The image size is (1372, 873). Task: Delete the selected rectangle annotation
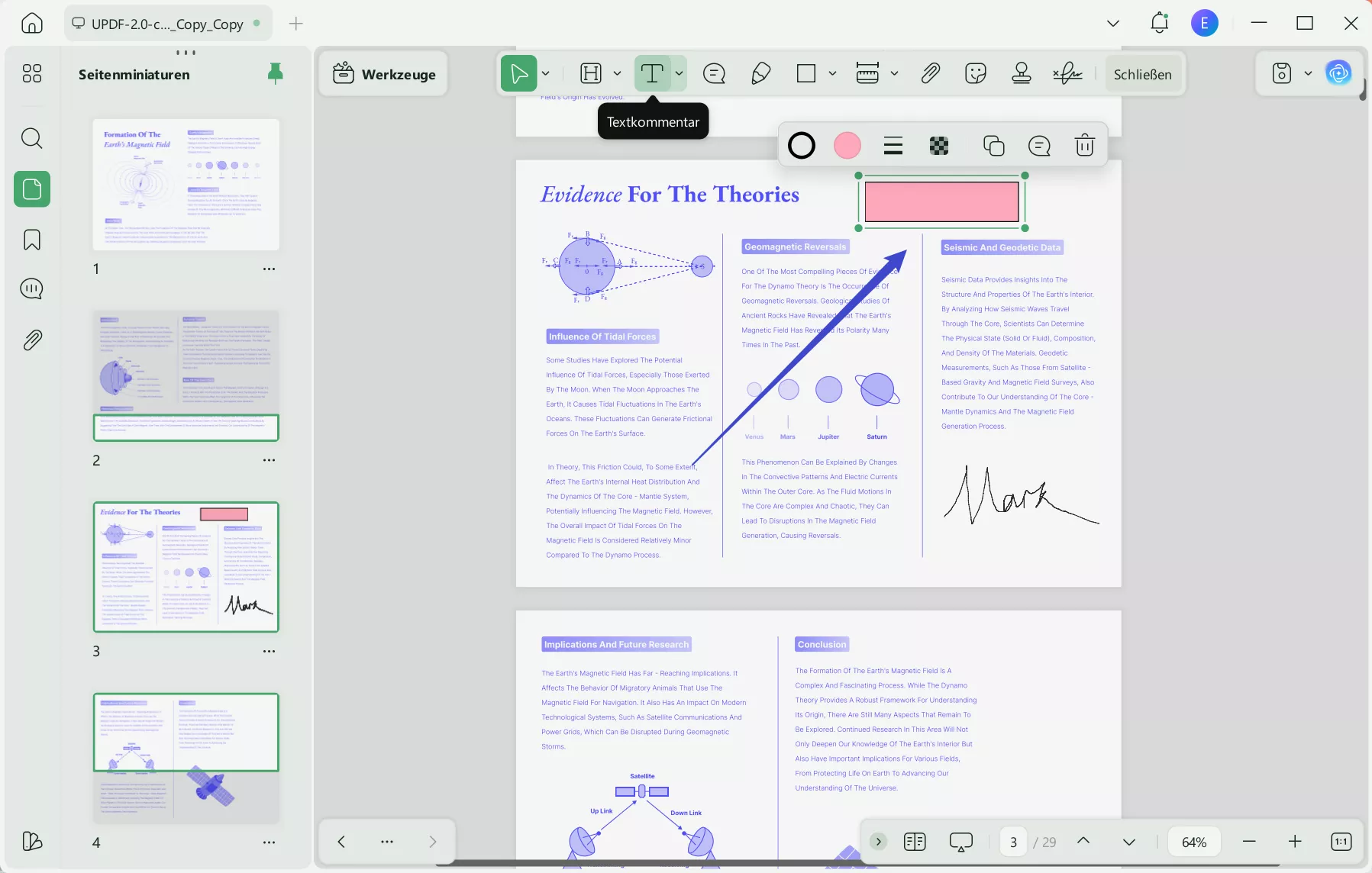click(1085, 145)
